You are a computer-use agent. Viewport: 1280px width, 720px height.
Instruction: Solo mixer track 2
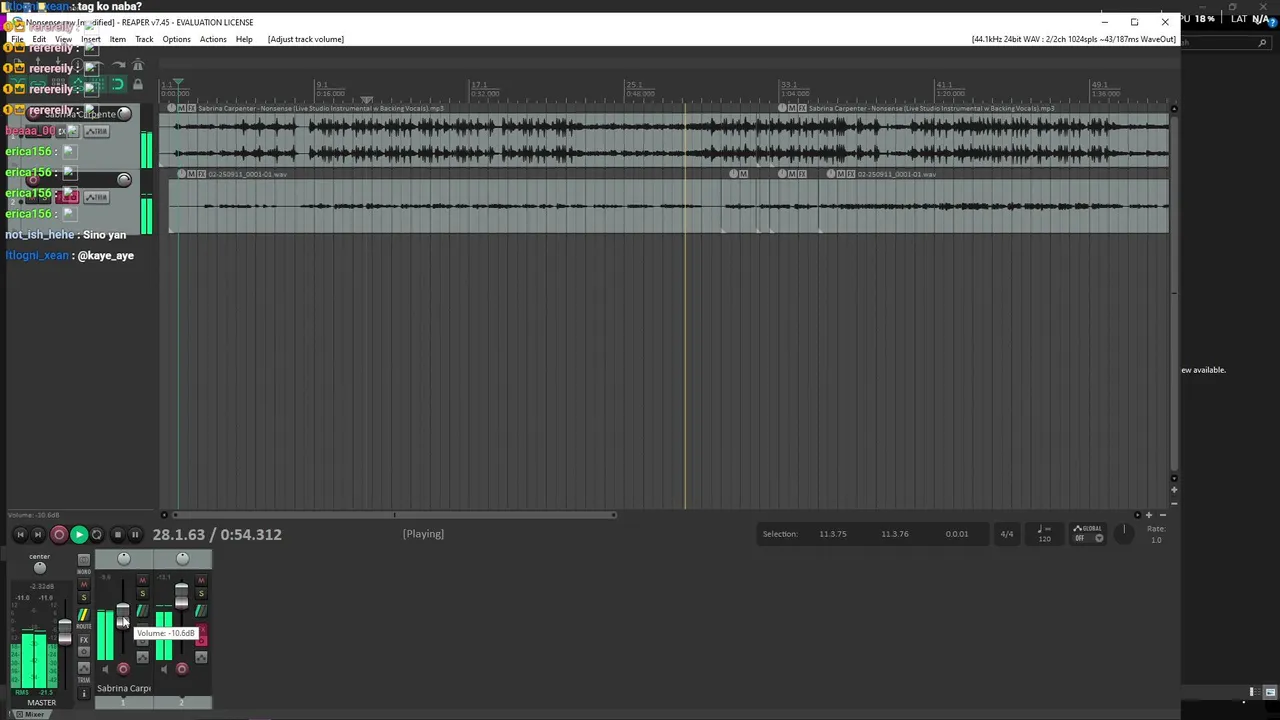pyautogui.click(x=201, y=593)
